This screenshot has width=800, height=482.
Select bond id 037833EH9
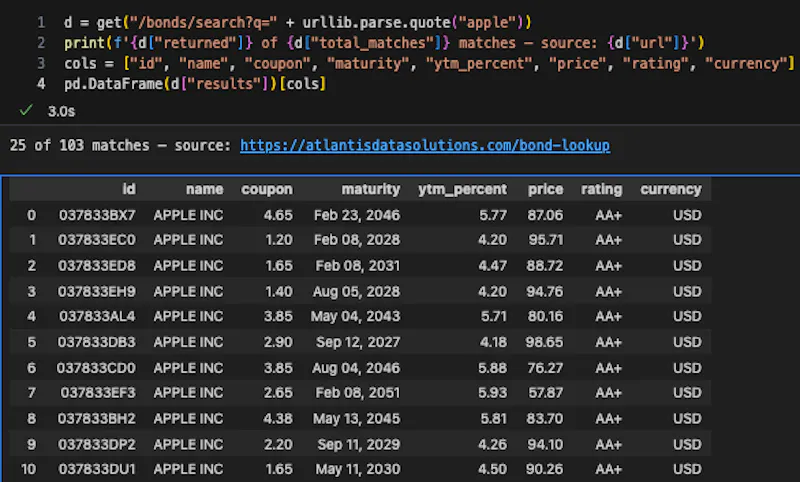(x=97, y=292)
